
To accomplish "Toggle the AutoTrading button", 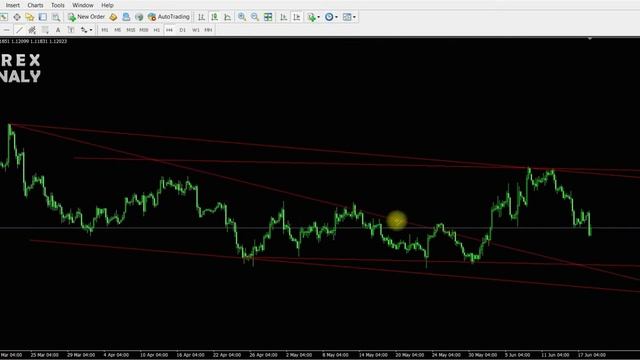I will coord(169,17).
